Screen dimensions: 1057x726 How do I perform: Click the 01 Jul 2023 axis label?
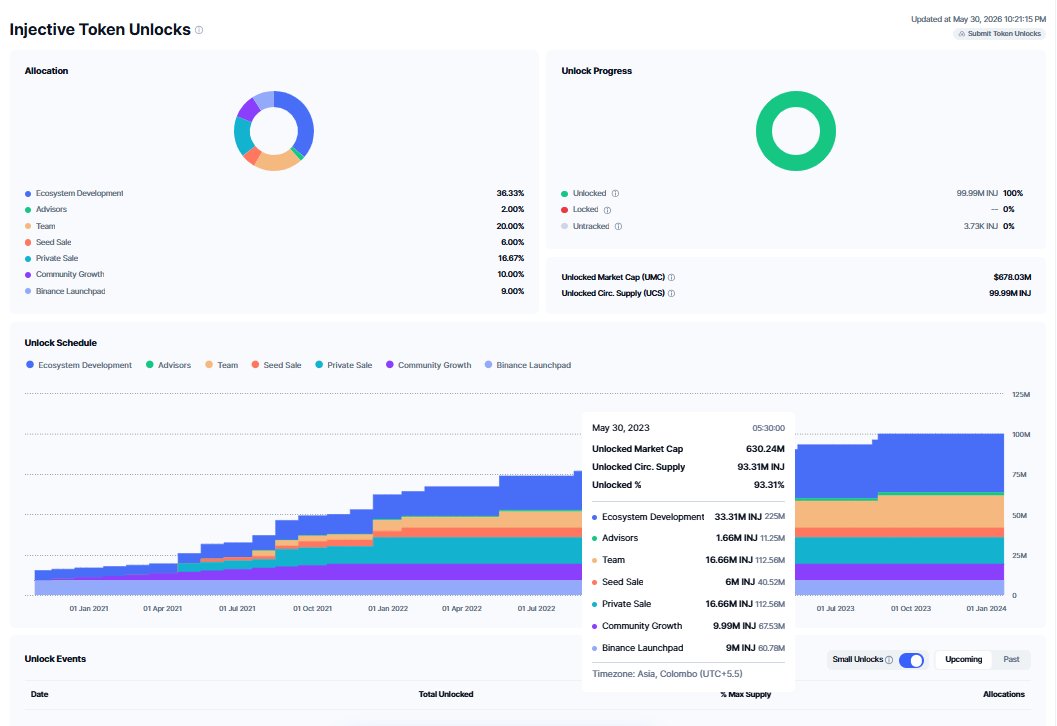(x=835, y=609)
